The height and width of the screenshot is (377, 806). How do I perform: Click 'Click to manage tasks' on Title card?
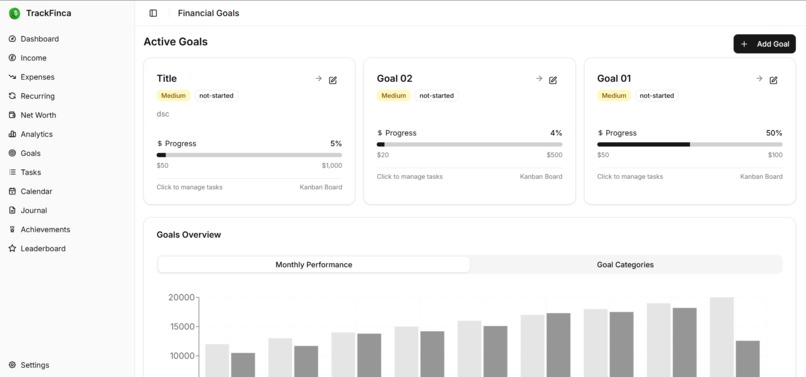[x=190, y=187]
